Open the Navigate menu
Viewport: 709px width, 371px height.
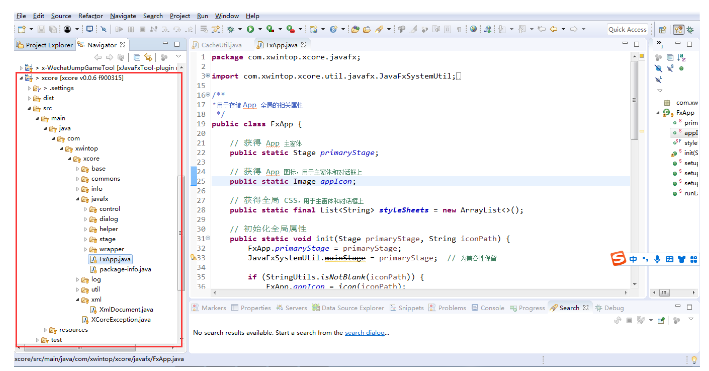pyautogui.click(x=123, y=16)
